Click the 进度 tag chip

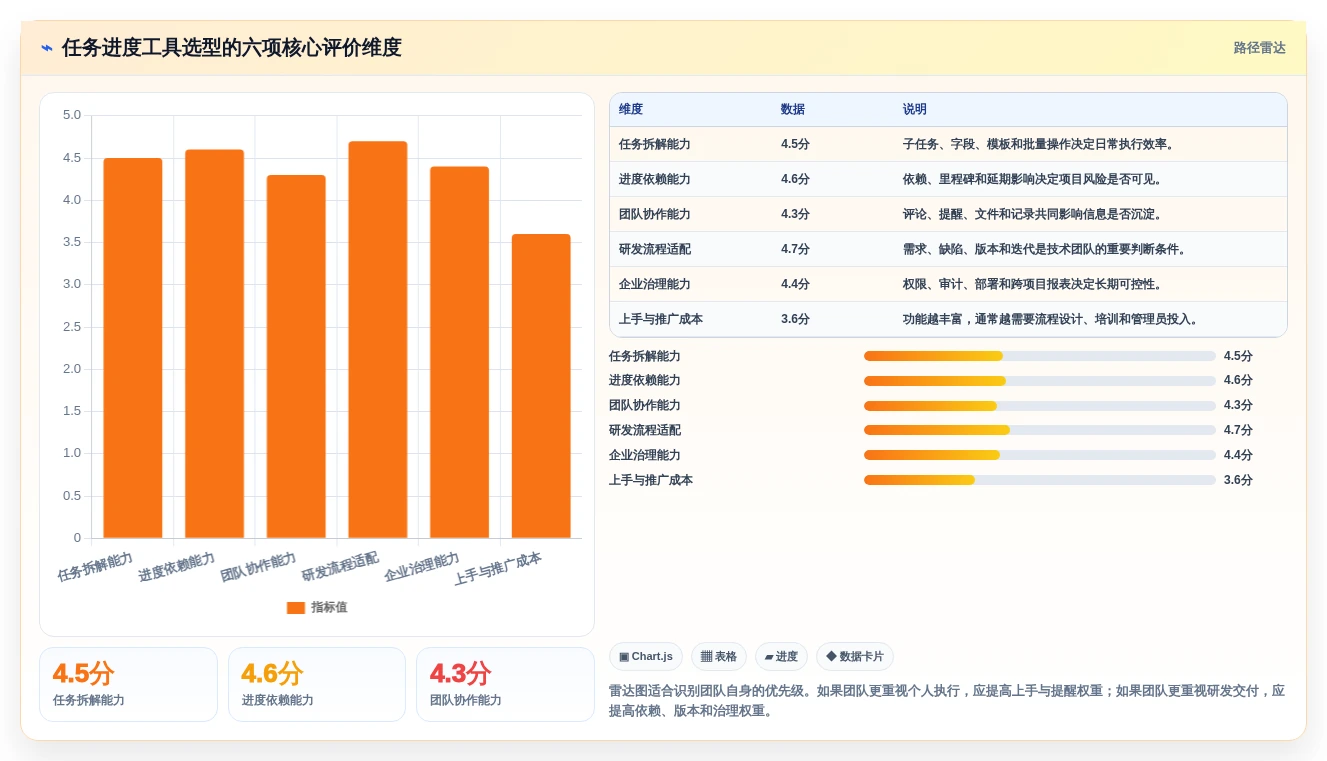click(781, 657)
